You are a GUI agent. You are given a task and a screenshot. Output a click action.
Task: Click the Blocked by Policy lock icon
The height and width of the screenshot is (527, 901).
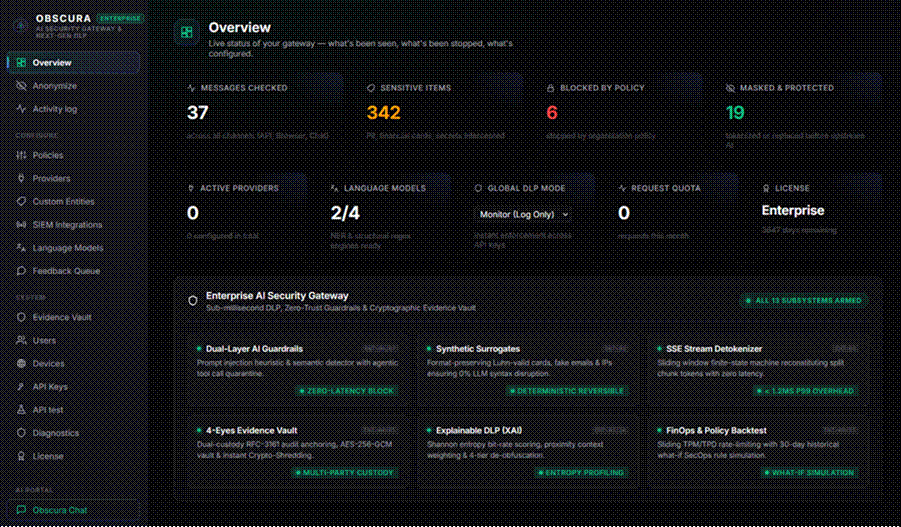coord(550,88)
